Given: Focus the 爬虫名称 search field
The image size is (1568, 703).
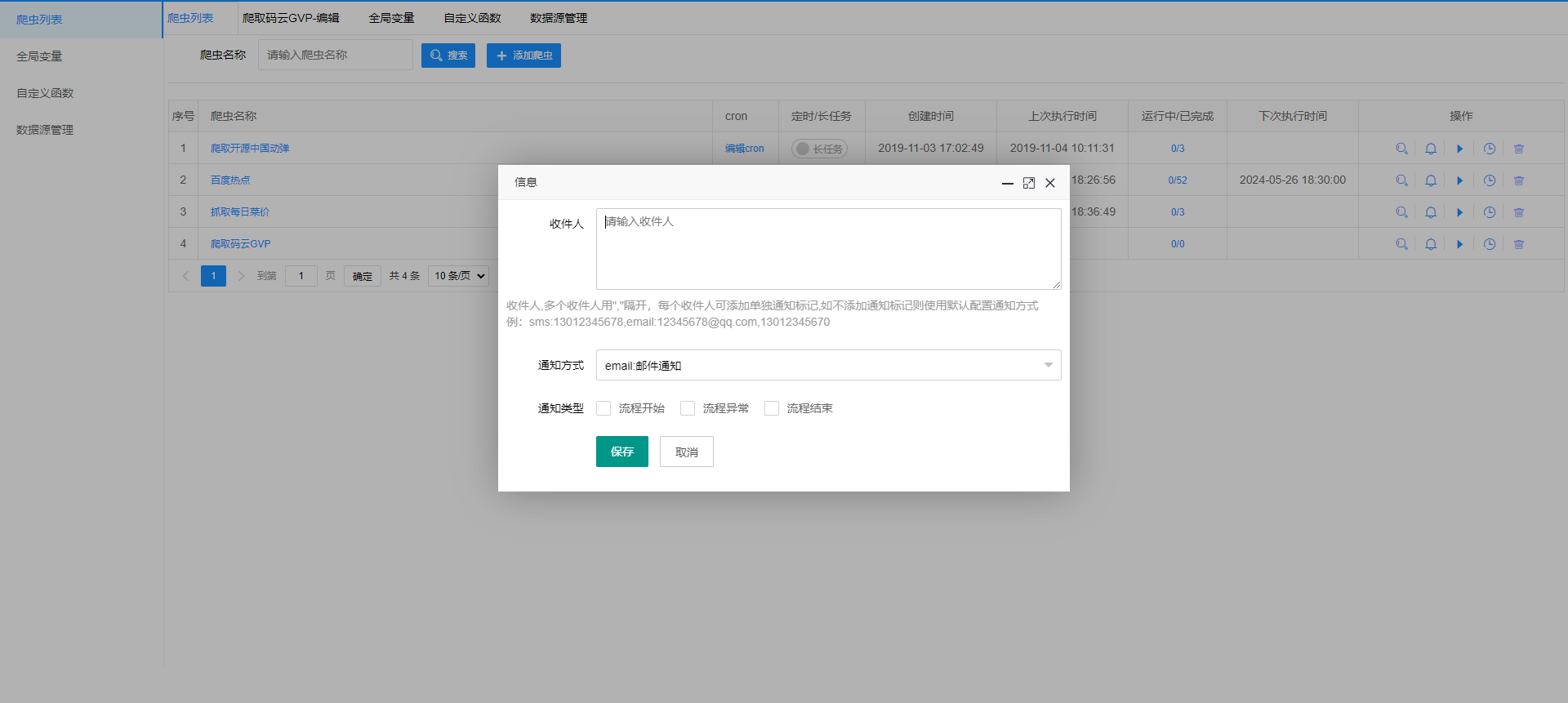Looking at the screenshot, I should (x=336, y=56).
